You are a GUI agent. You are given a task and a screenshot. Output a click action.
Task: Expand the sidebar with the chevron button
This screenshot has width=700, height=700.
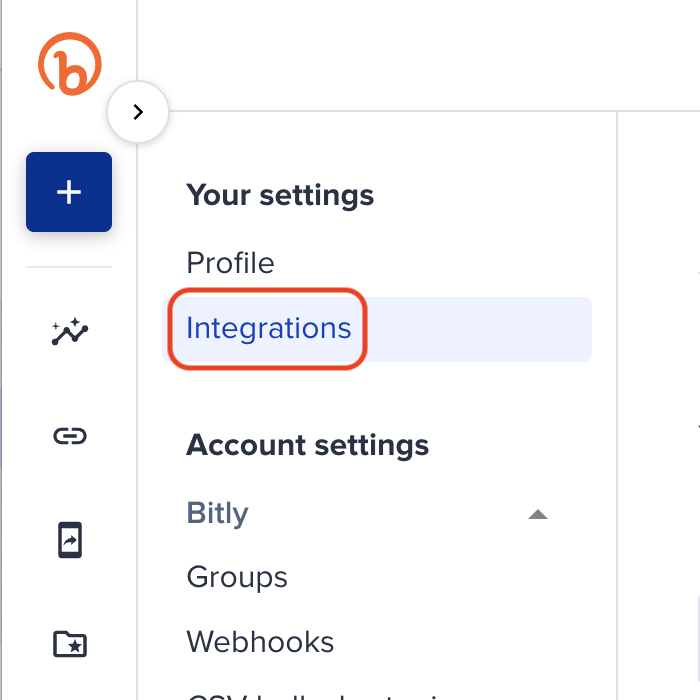(x=138, y=112)
